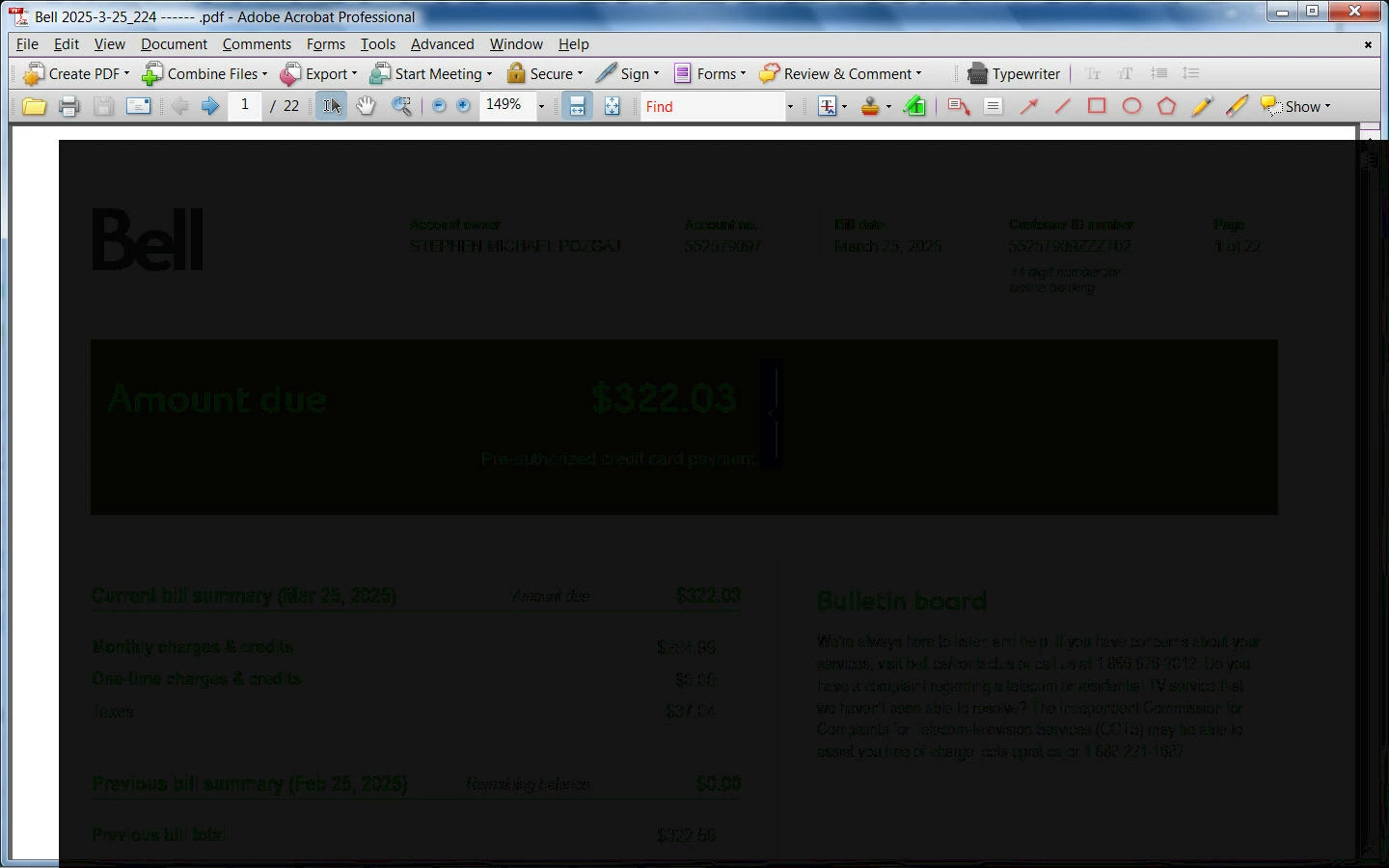The image size is (1389, 868).
Task: Select the Callout tool
Action: (x=958, y=106)
